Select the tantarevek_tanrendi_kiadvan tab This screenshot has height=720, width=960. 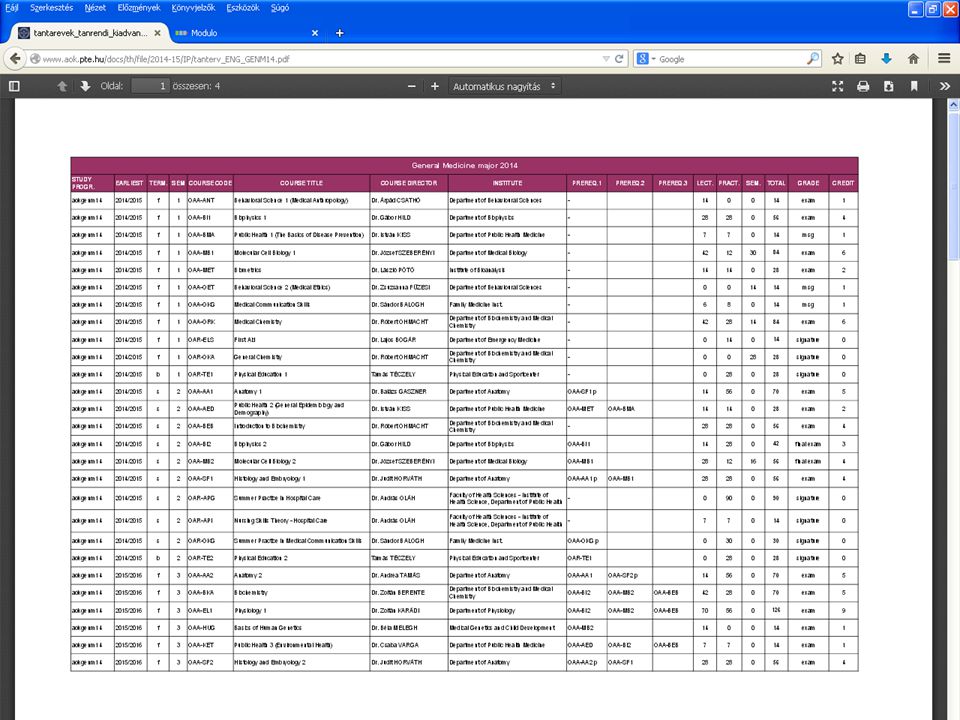(x=89, y=33)
